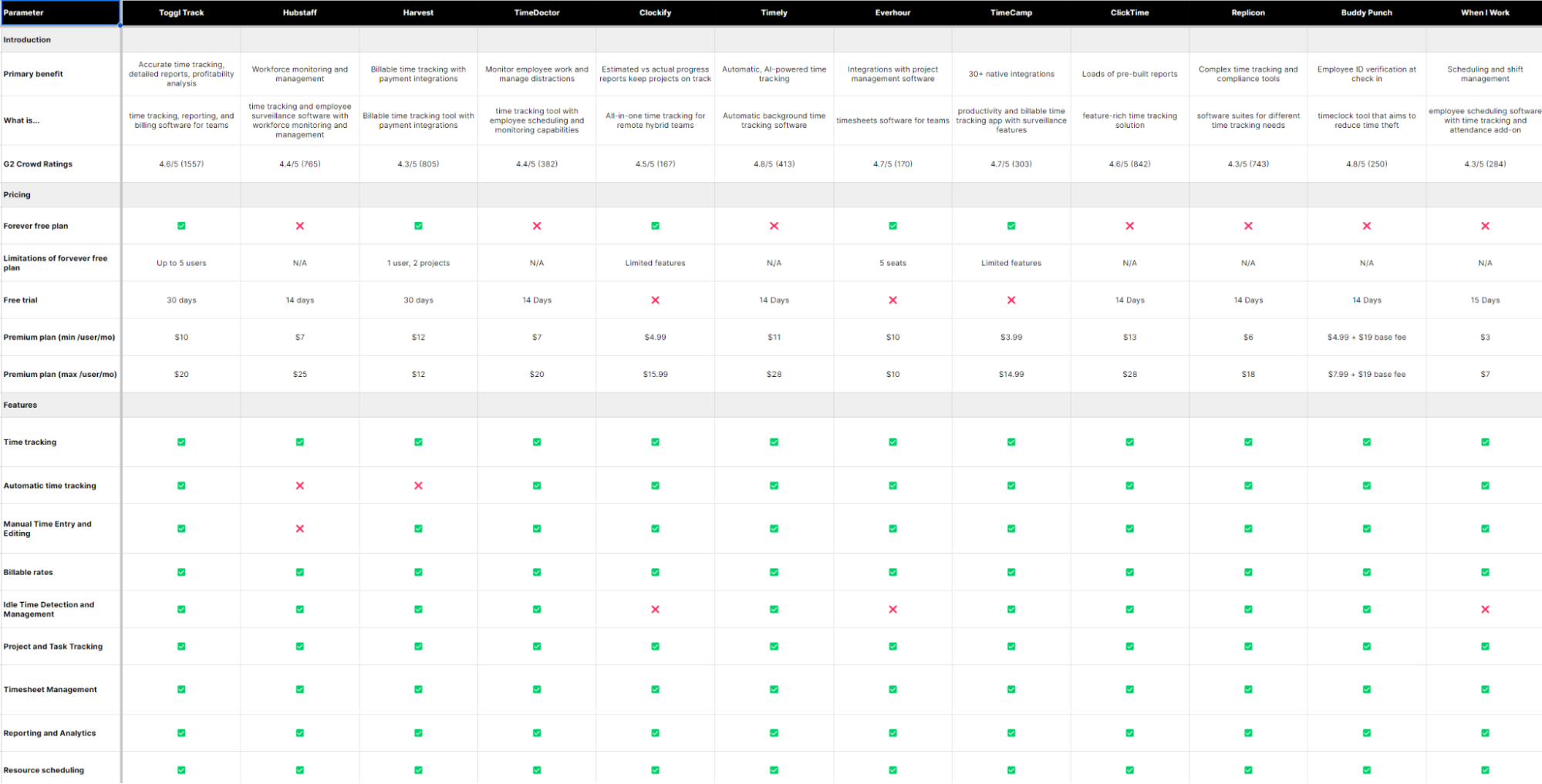Click the red X for When I Work Idle Time Detection
Image resolution: width=1542 pixels, height=784 pixels.
[x=1485, y=608]
